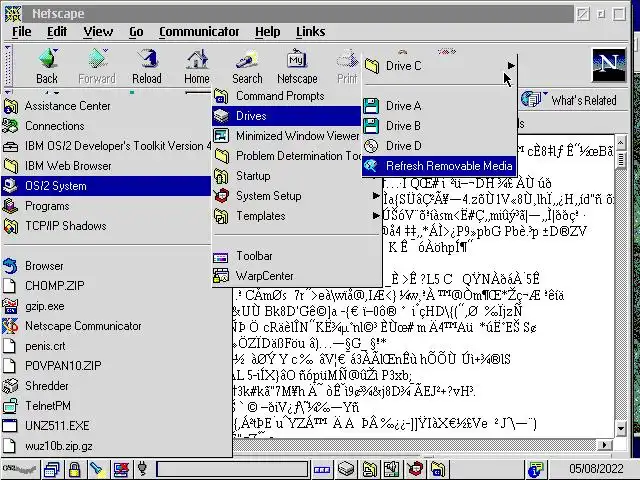
Task: Click the Print toolbar icon
Action: (347, 59)
